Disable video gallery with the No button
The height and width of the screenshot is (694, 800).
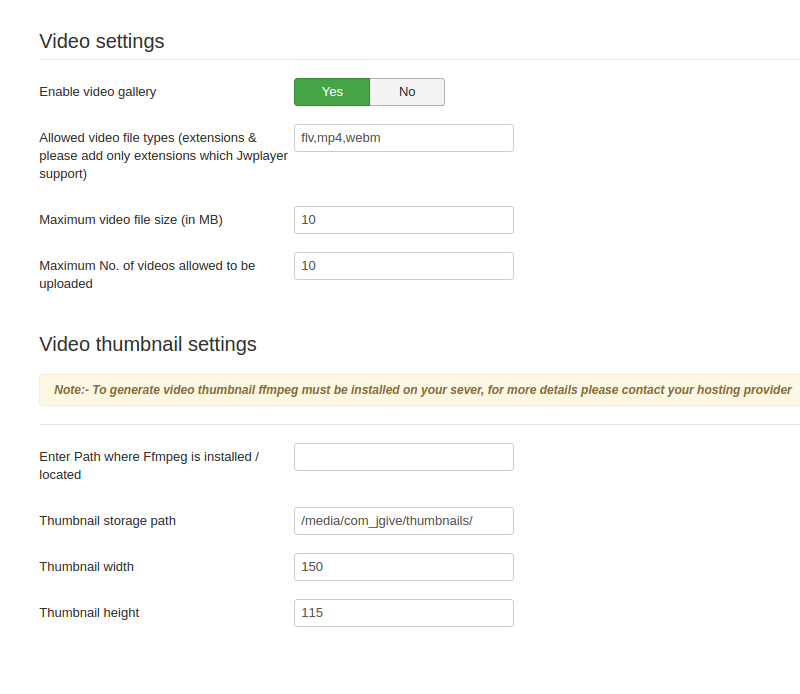click(x=407, y=92)
